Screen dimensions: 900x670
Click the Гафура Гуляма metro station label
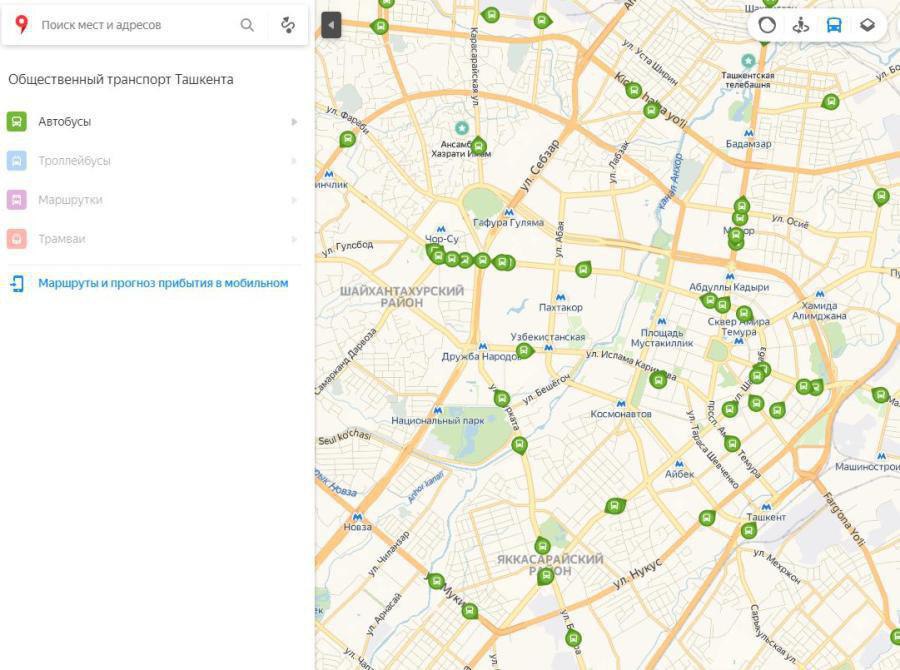point(508,223)
